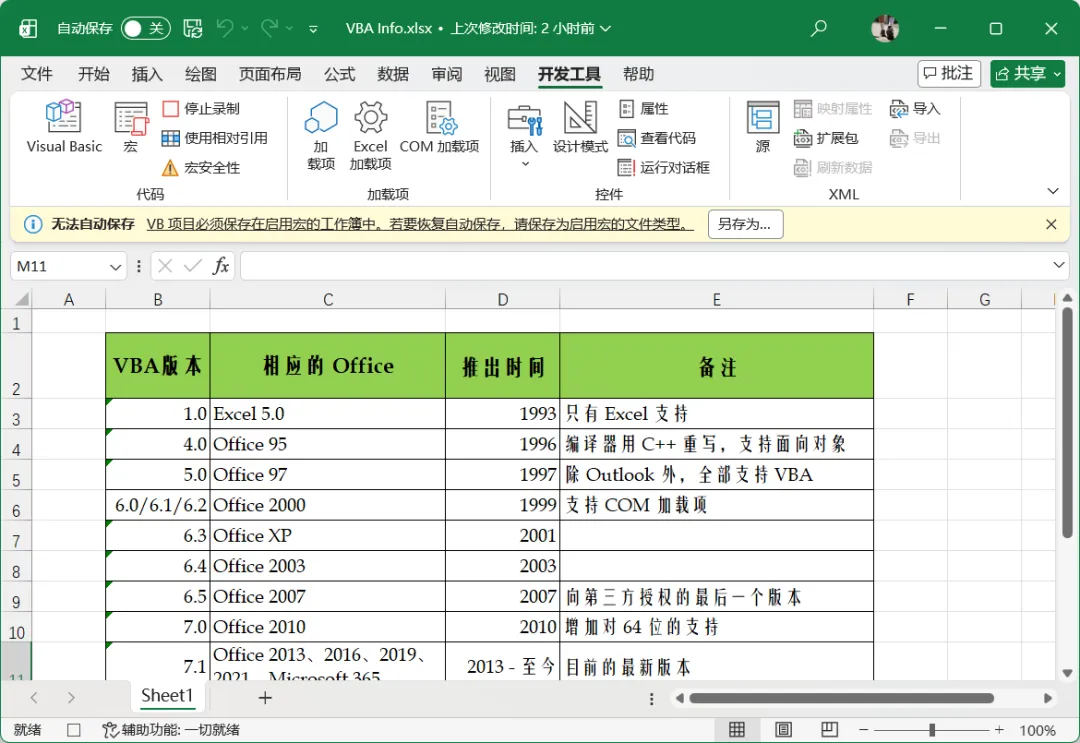Click the 批注 comments button
The width and height of the screenshot is (1080, 743).
click(949, 74)
